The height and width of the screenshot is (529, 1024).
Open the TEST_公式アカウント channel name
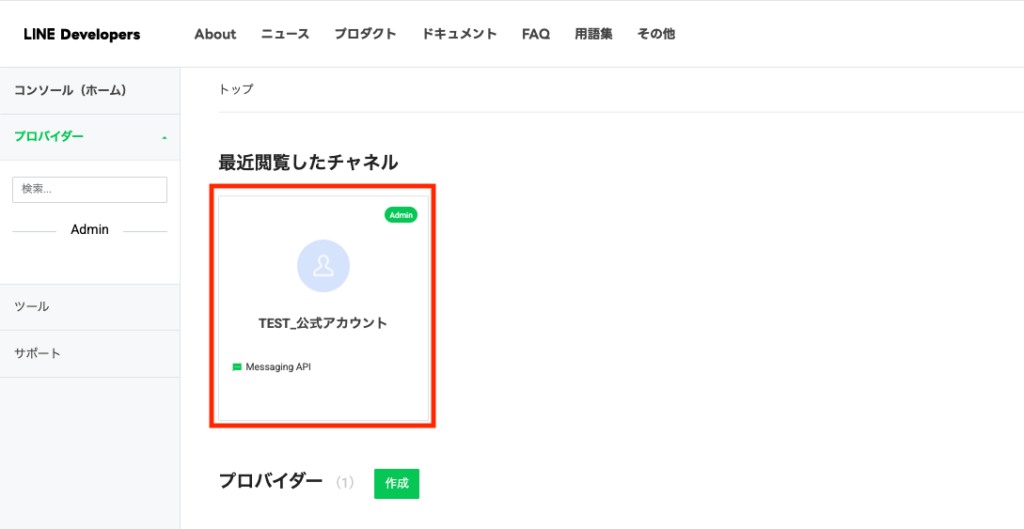coord(322,323)
